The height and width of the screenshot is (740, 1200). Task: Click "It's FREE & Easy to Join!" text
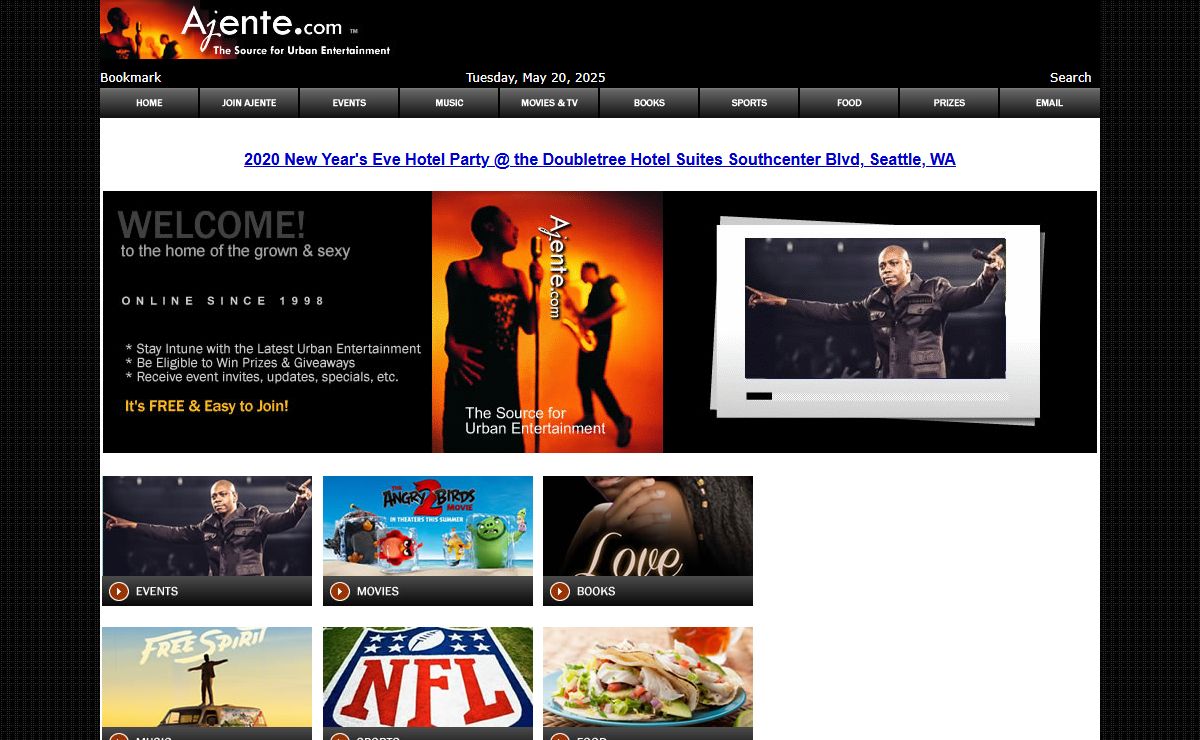pos(207,406)
